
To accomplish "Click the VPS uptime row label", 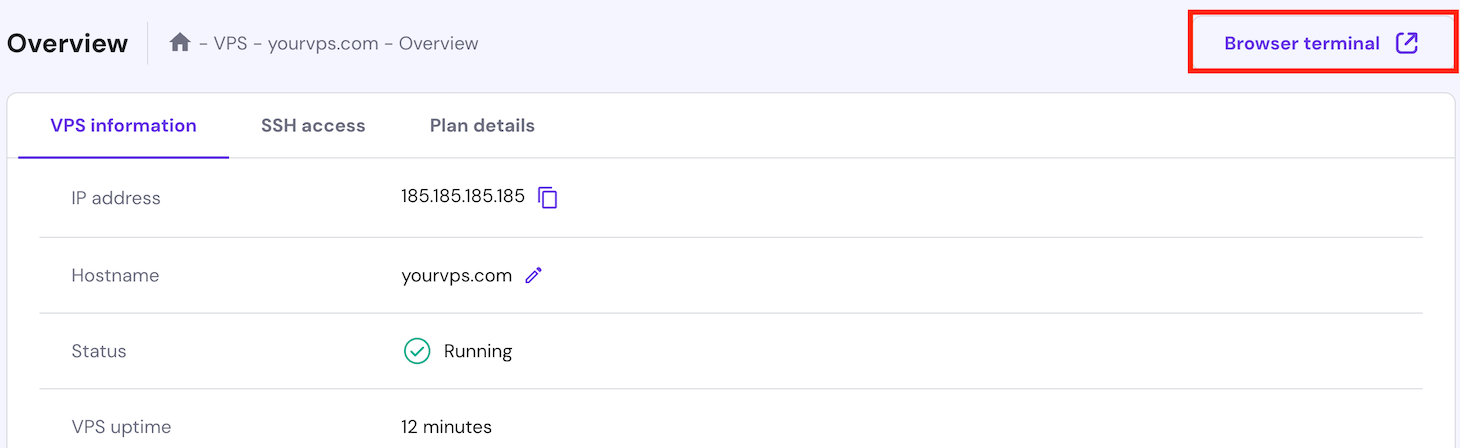I will point(121,427).
